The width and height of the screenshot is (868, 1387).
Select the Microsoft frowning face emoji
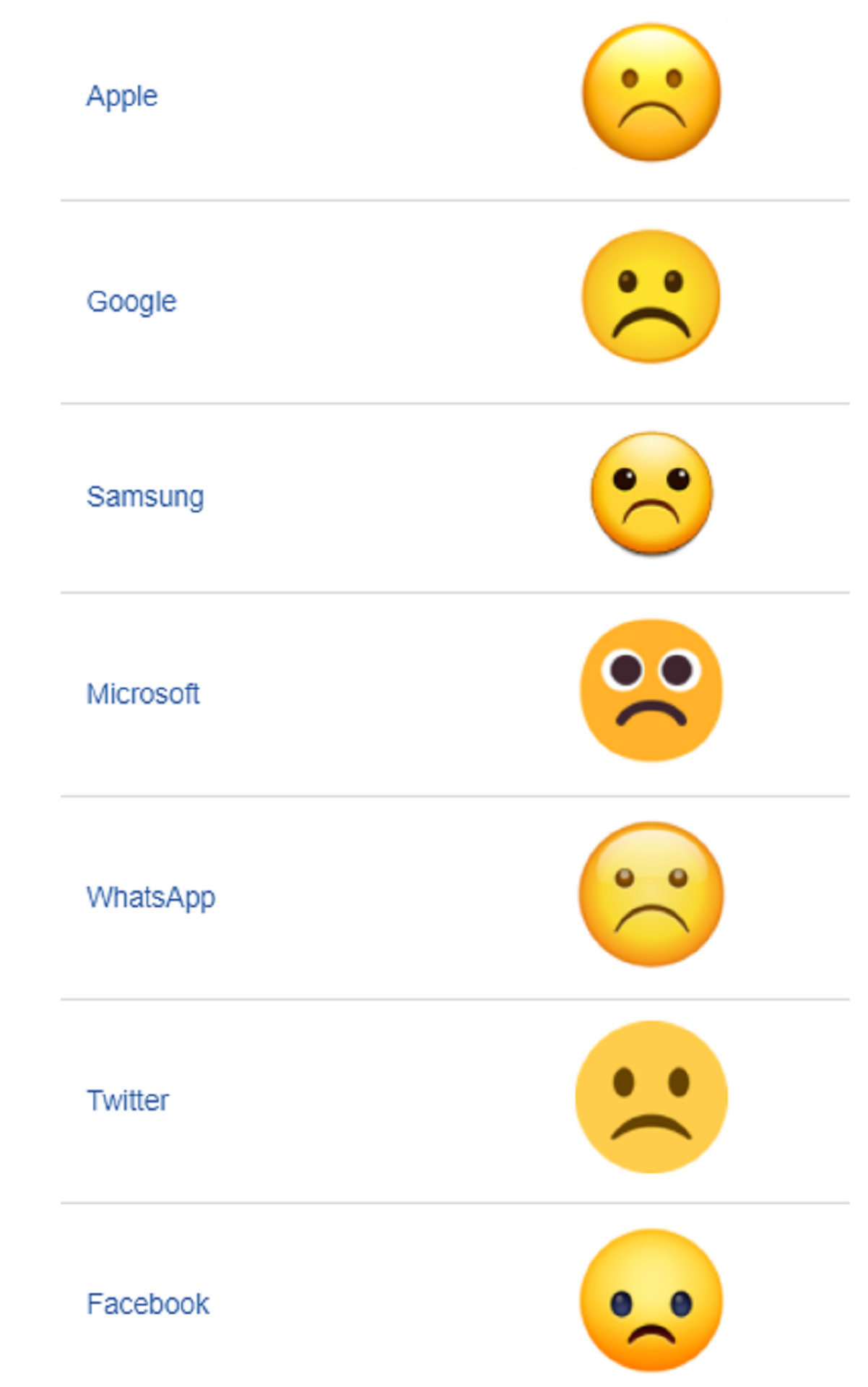tap(651, 690)
